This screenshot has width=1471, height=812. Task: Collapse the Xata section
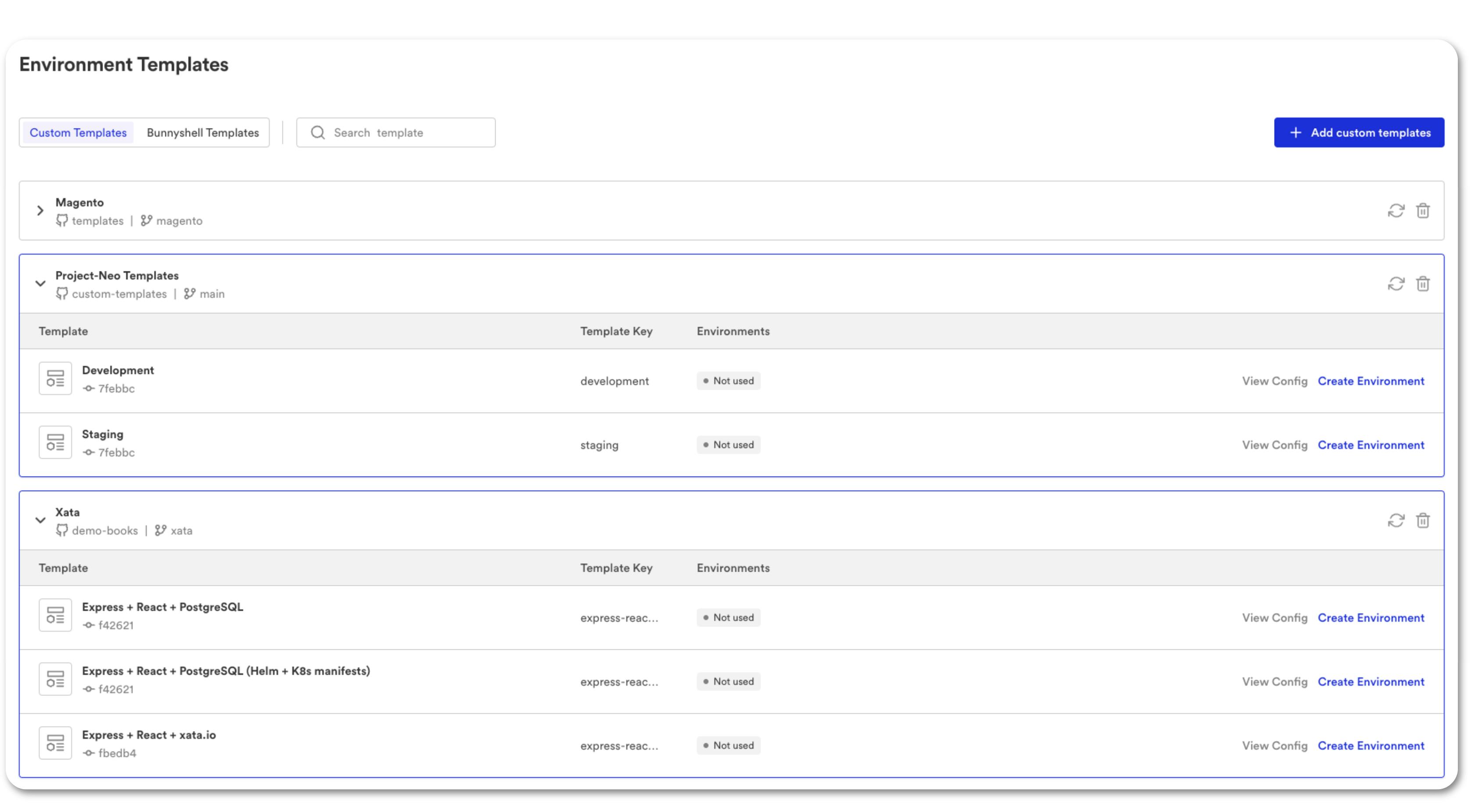[40, 520]
